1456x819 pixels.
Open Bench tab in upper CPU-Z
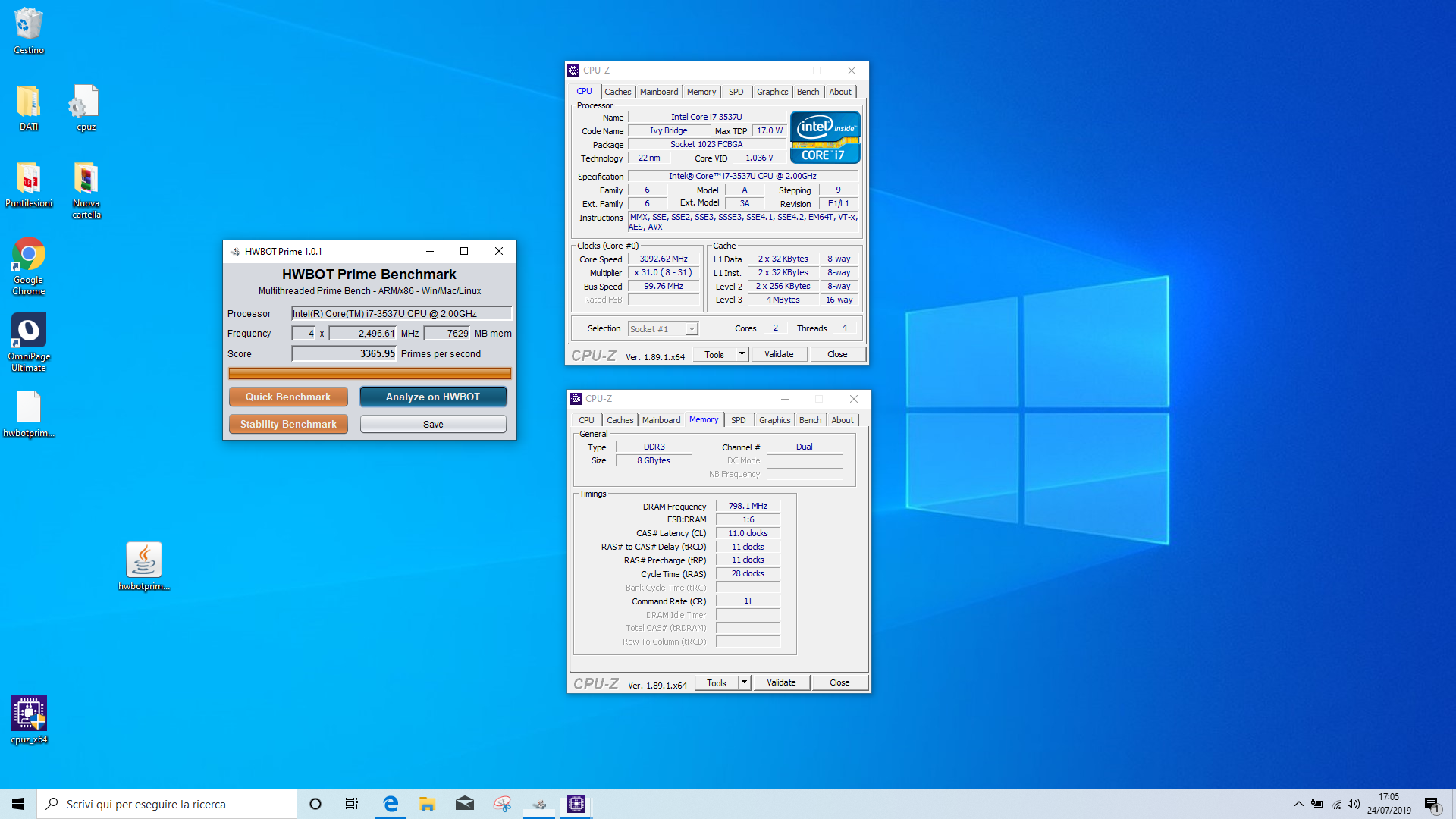[x=808, y=92]
